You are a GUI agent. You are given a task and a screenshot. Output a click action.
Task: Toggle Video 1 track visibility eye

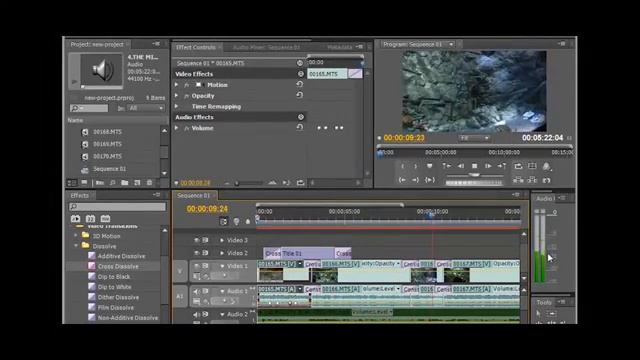(197, 266)
